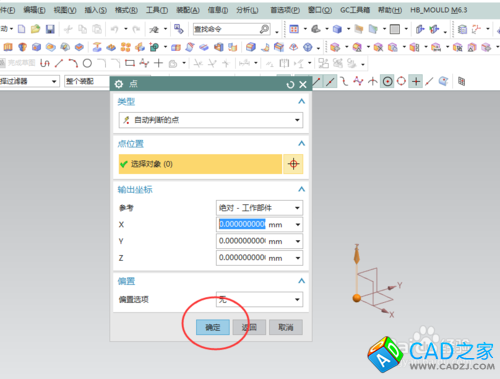Open the dialog settings gear icon
Viewport: 500px width, 379px height.
pos(119,84)
